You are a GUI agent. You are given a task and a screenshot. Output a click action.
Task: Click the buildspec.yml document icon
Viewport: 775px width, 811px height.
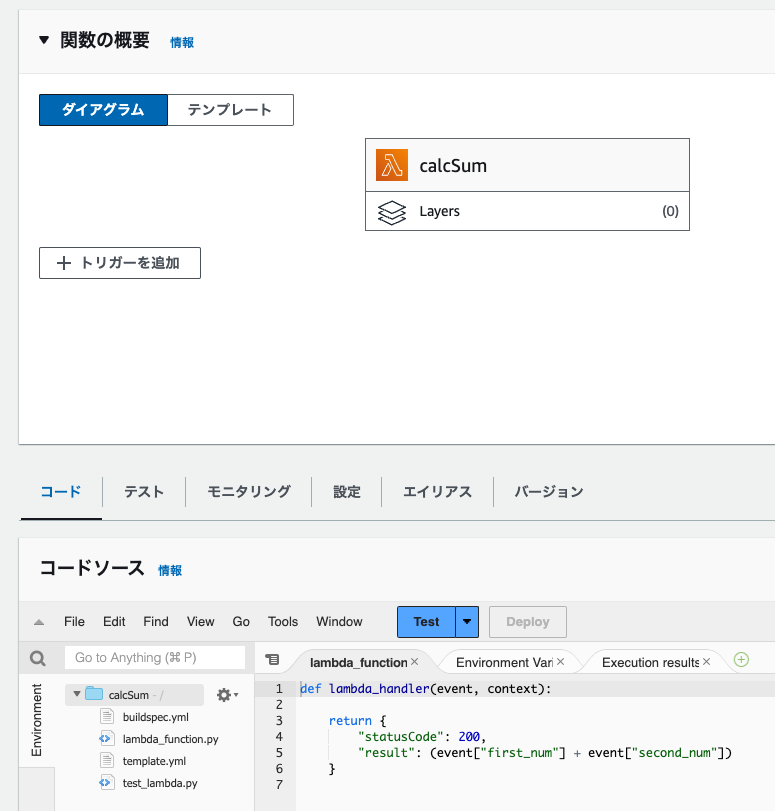tap(107, 716)
